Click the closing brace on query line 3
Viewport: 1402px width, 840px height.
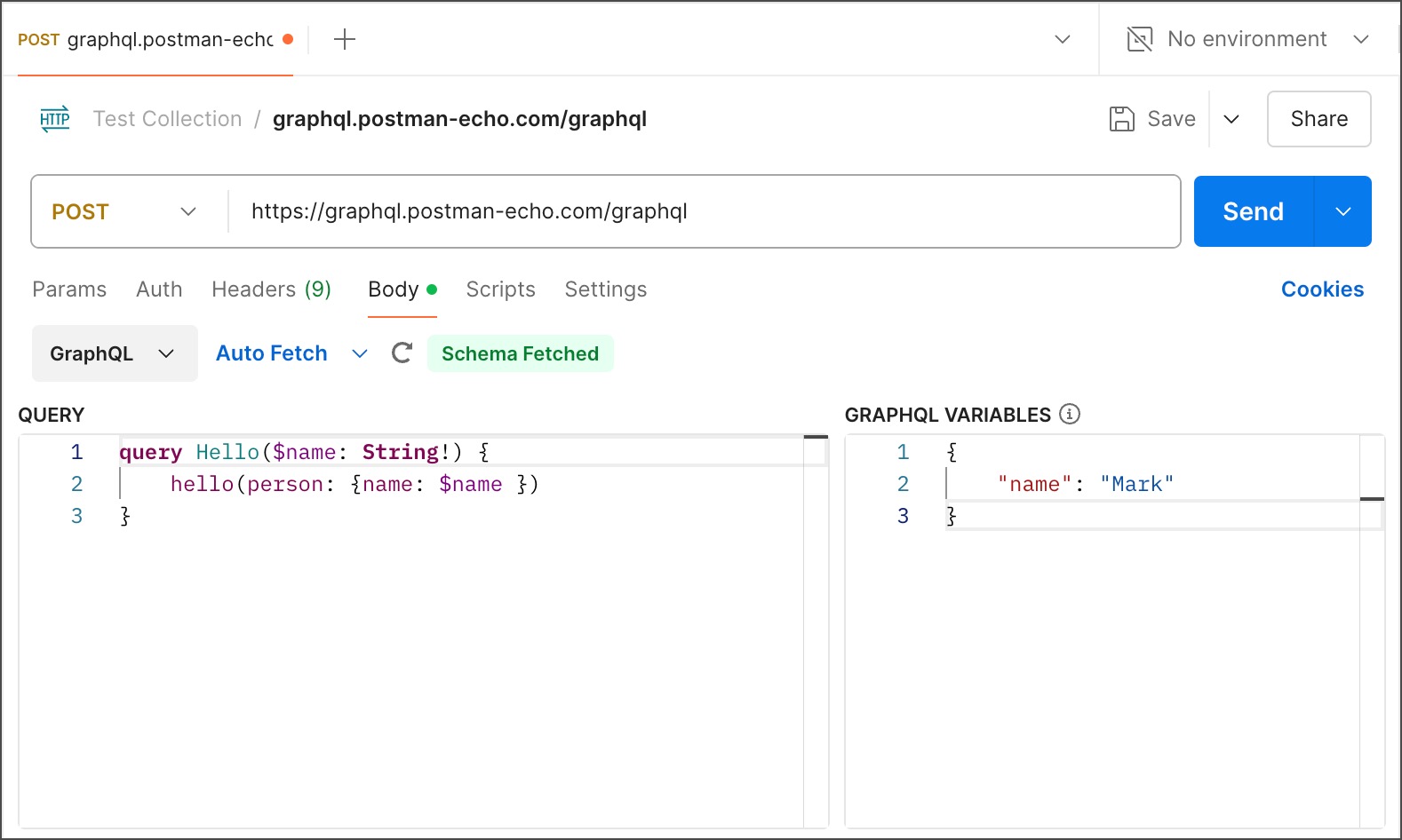pyautogui.click(x=125, y=516)
